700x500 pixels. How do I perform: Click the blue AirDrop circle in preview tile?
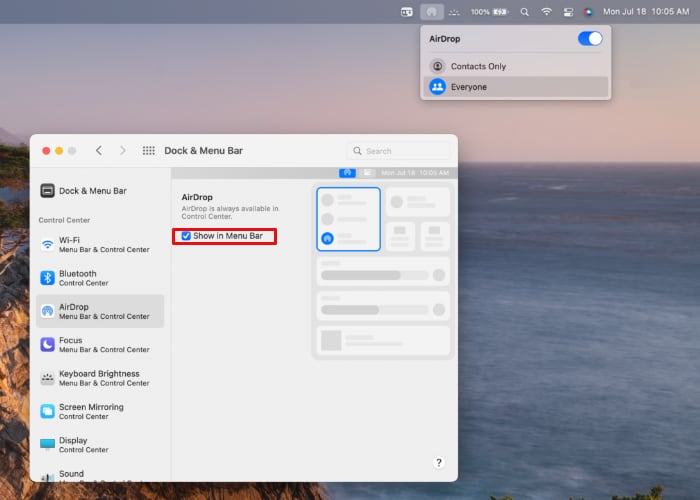pyautogui.click(x=327, y=238)
